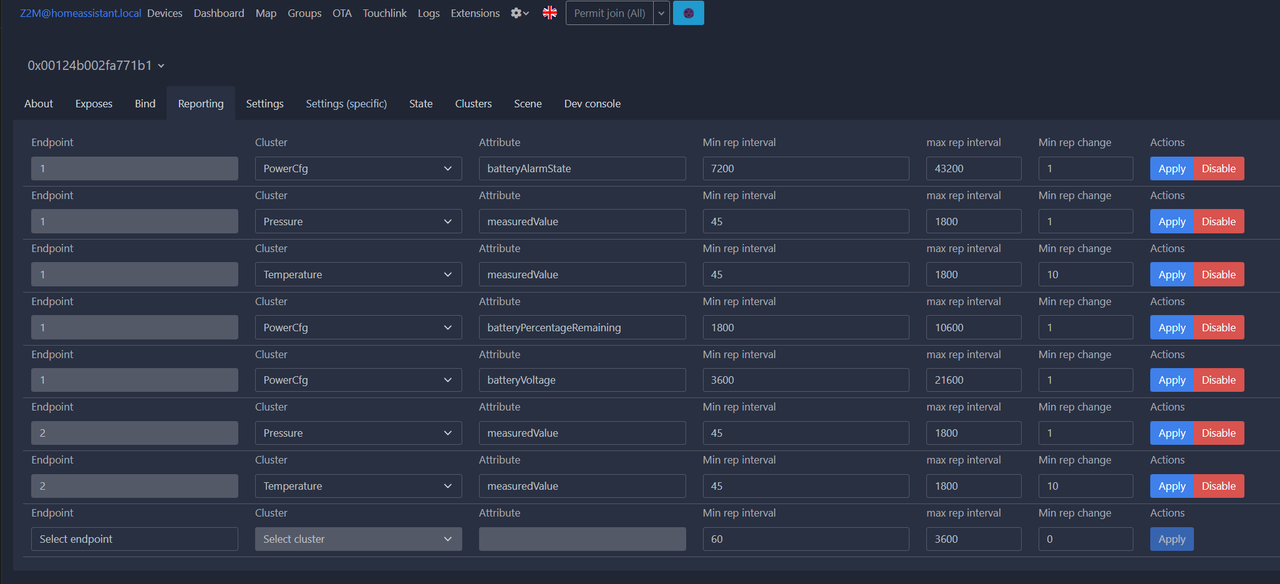
Task: Click the empty attribute field in last row
Action: tap(582, 539)
